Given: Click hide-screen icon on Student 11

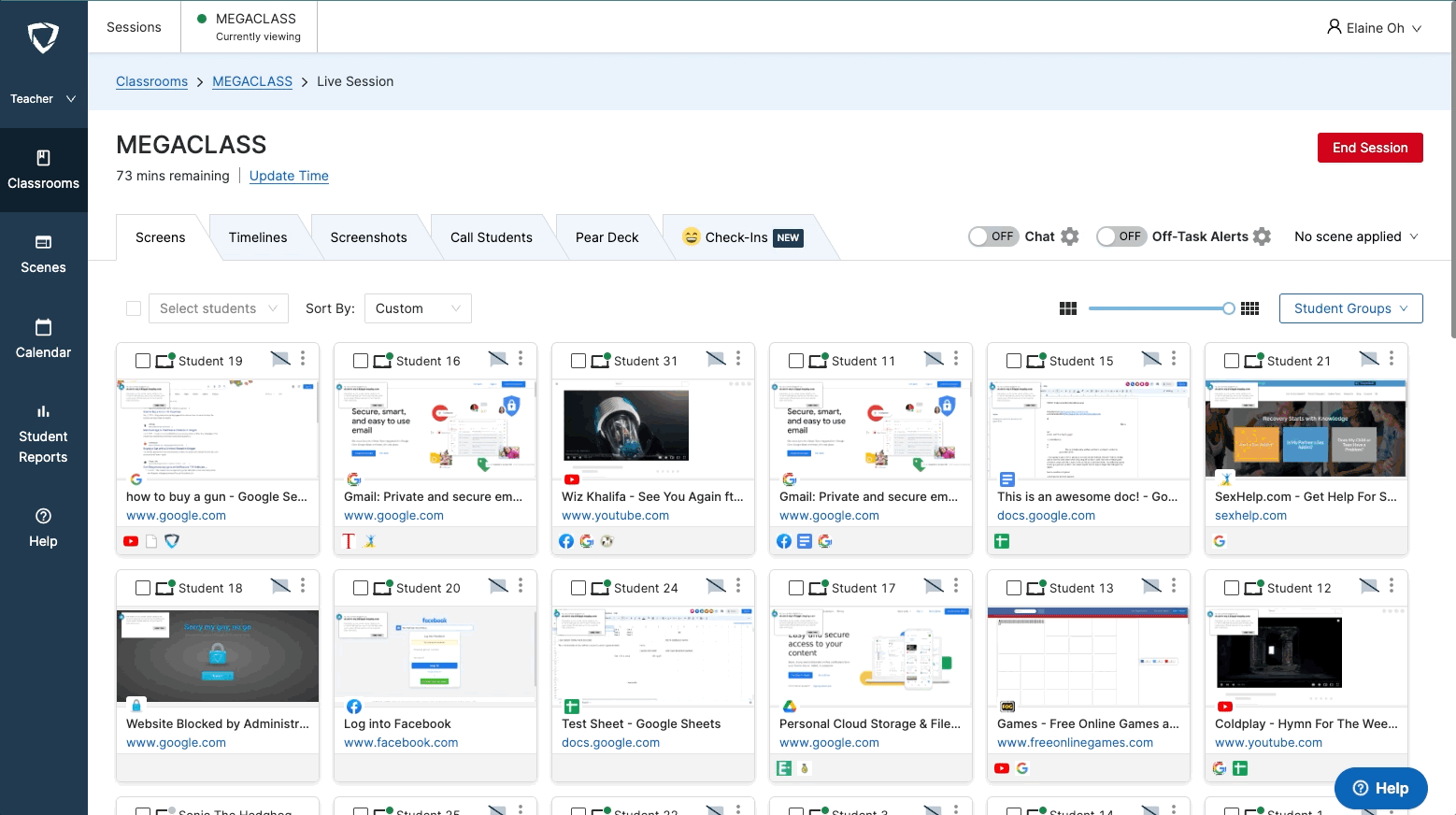Looking at the screenshot, I should pos(934,359).
